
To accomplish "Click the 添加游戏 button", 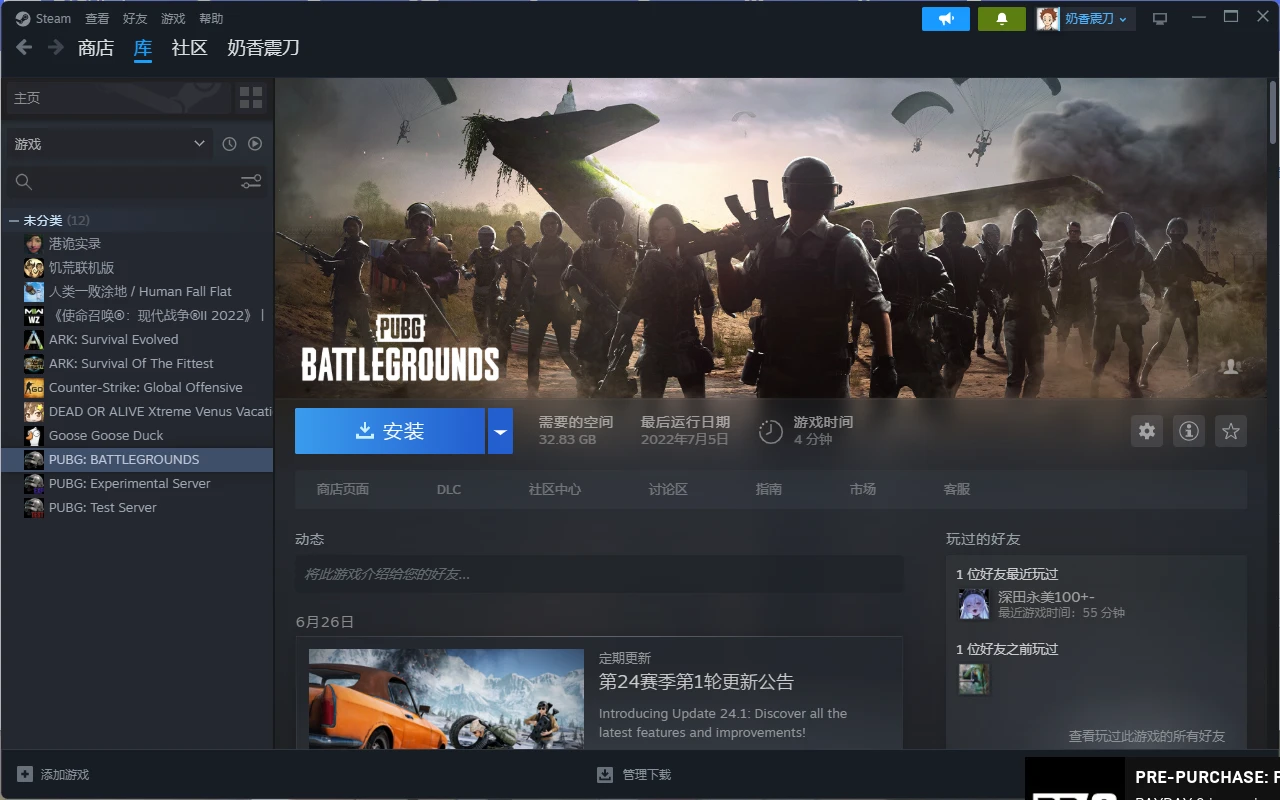I will pyautogui.click(x=53, y=775).
